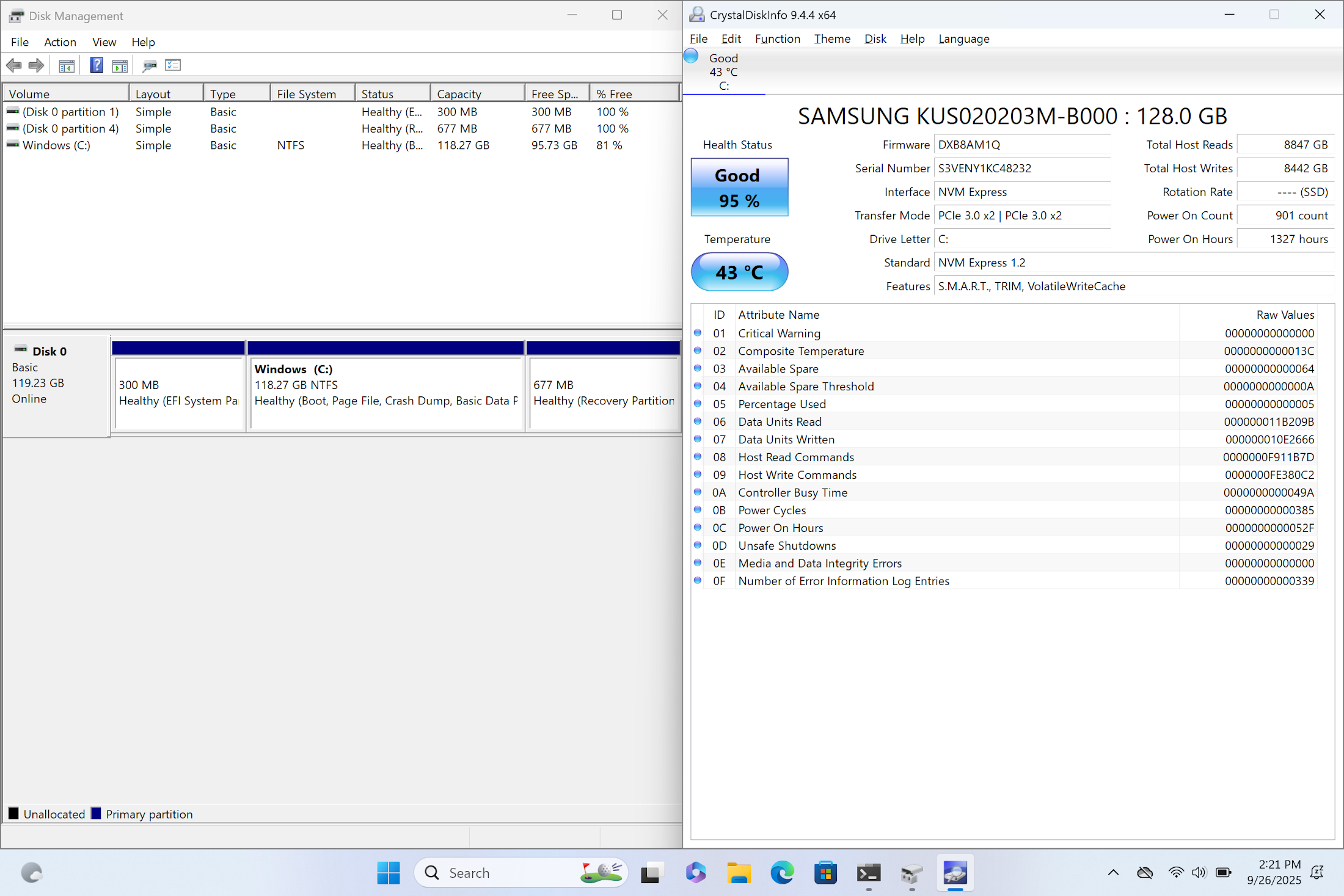
Task: Click the Good 95 % health status button
Action: click(x=739, y=188)
